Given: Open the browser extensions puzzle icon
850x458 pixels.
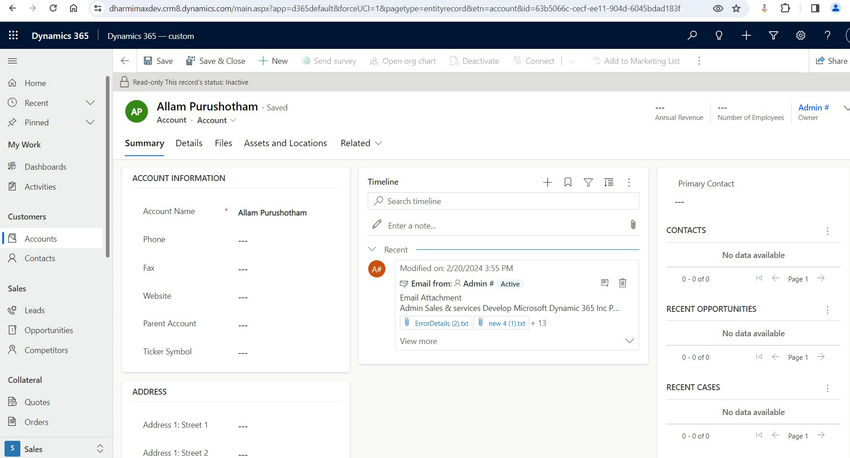Looking at the screenshot, I should [785, 8].
